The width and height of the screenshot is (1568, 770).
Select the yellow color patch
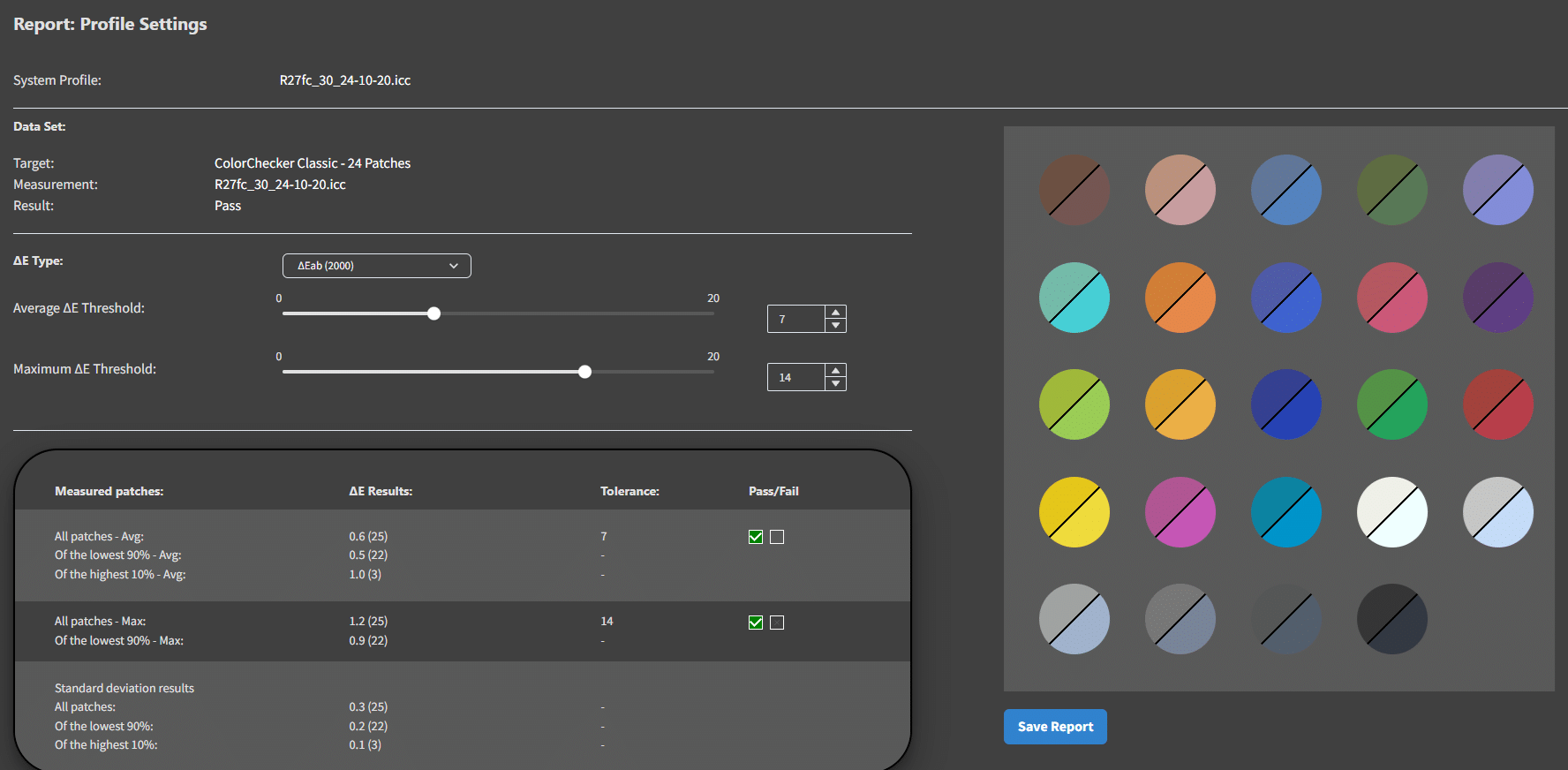coord(1074,512)
